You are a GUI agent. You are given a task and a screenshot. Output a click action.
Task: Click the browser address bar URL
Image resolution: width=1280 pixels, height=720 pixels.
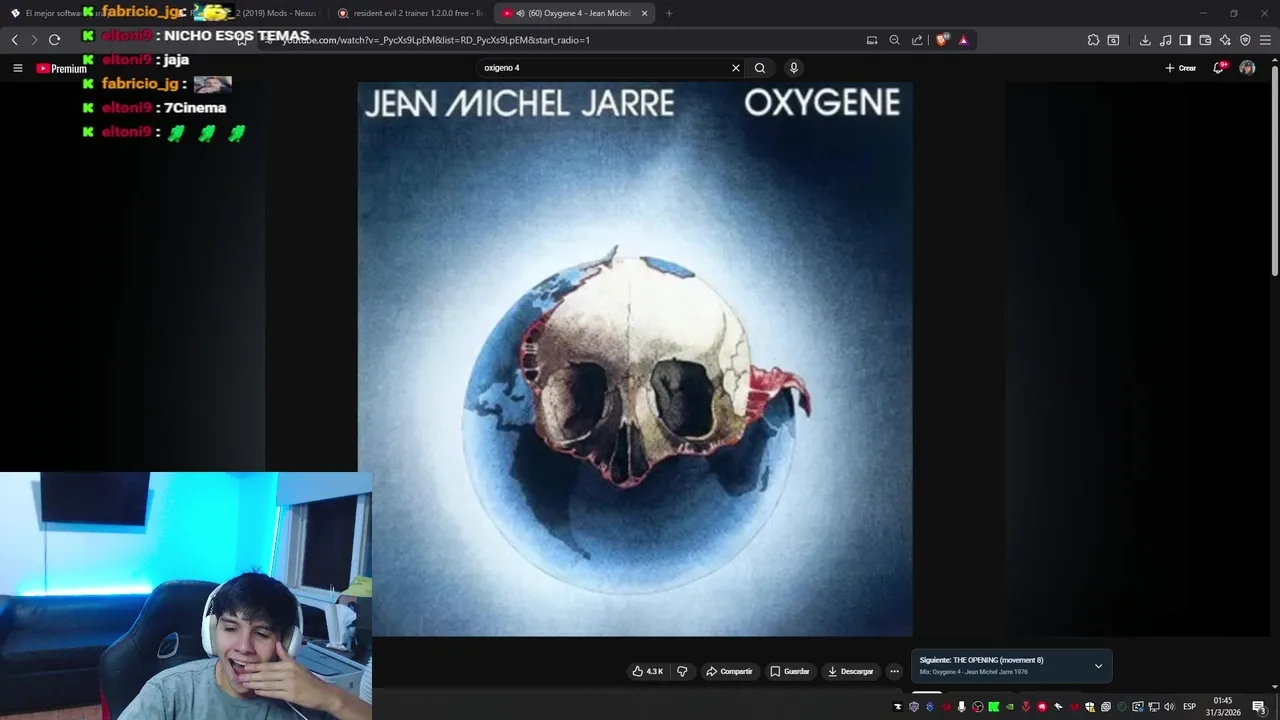[x=436, y=40]
